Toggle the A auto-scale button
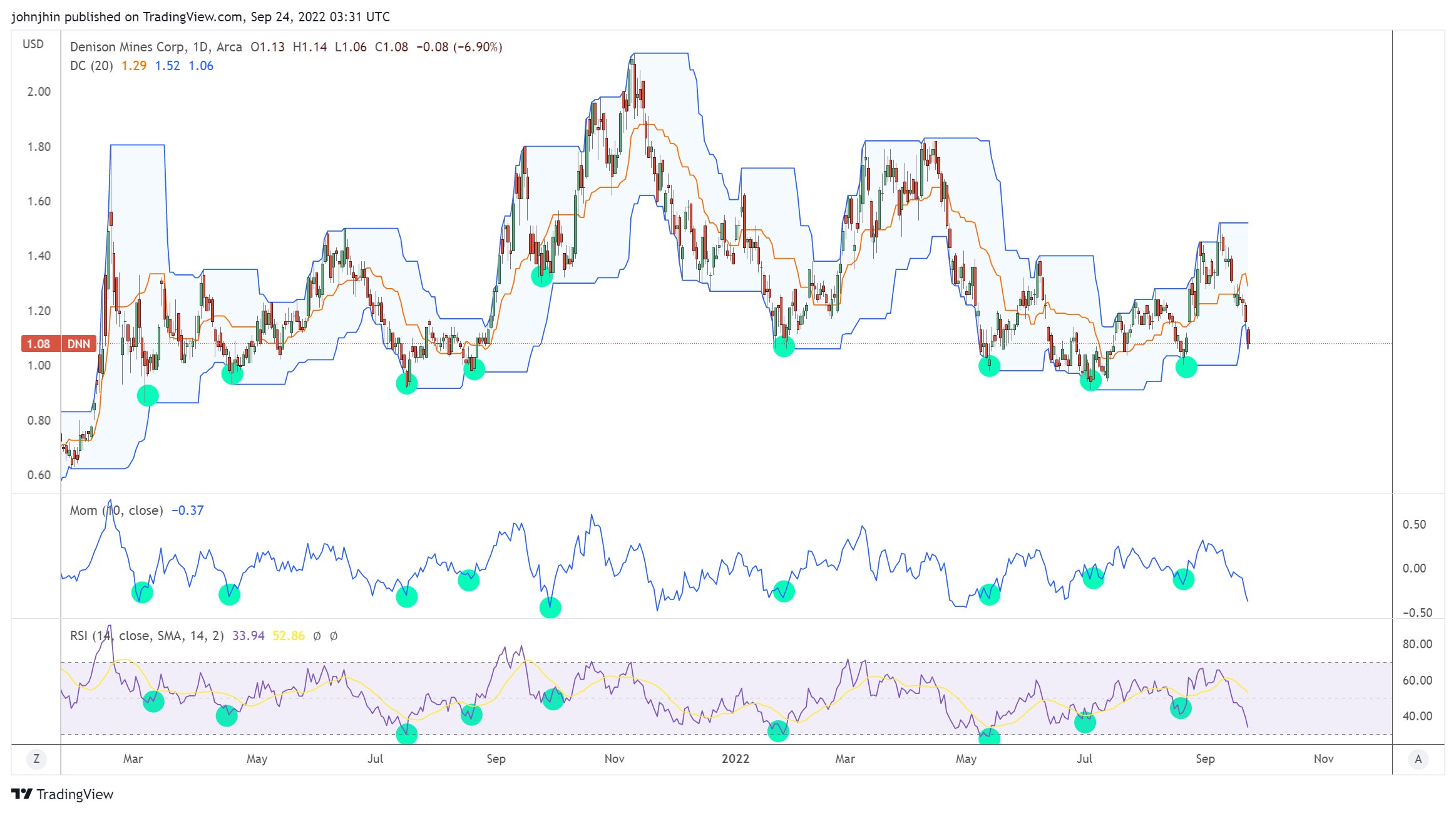 [x=1418, y=759]
